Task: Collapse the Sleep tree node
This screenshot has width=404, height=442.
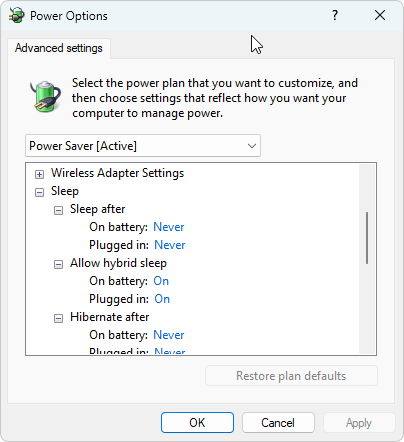Action: click(39, 192)
